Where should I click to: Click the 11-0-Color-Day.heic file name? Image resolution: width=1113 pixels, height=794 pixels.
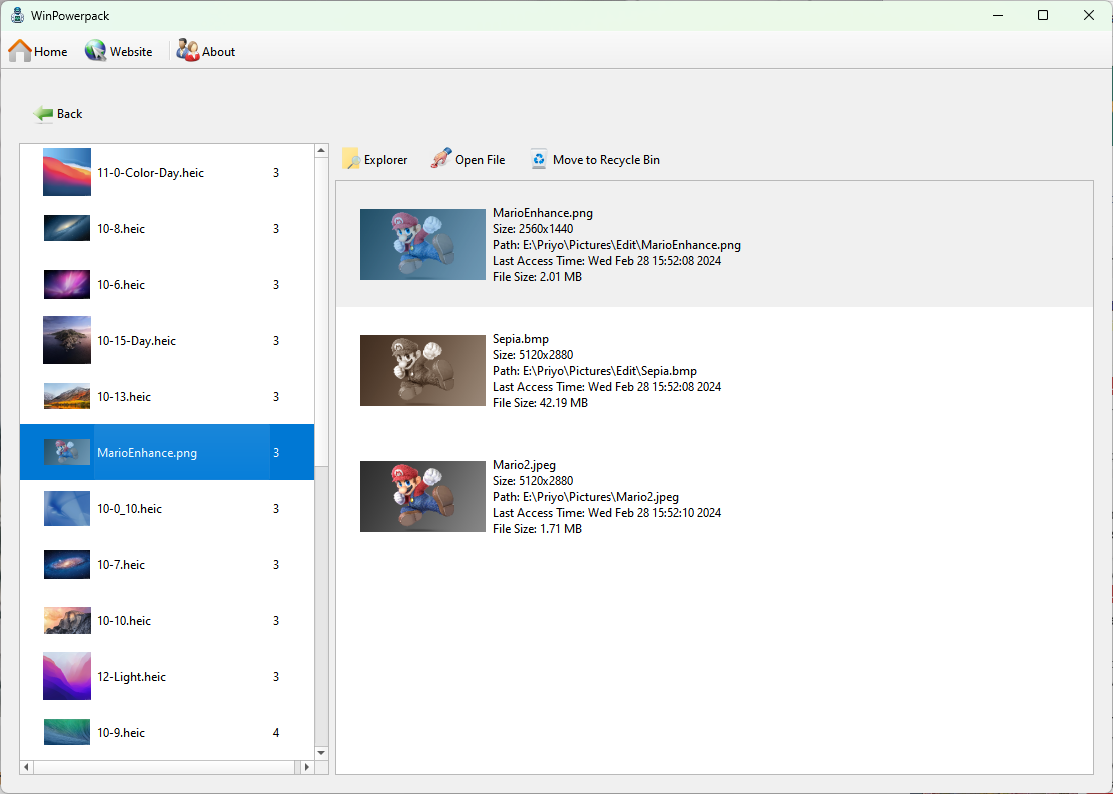click(x=150, y=172)
